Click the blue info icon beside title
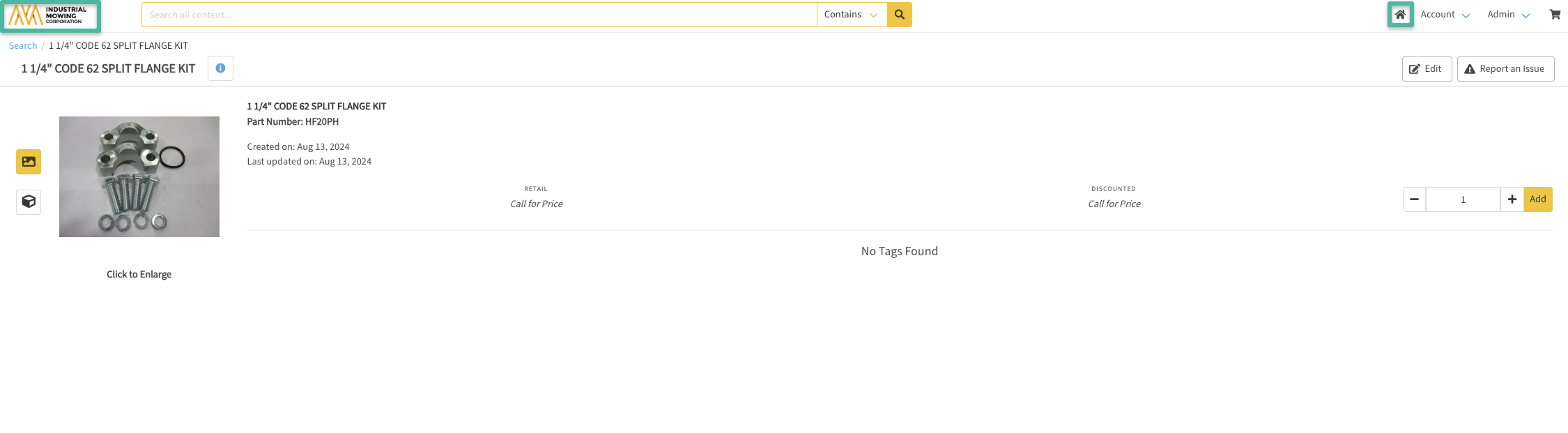 tap(220, 68)
